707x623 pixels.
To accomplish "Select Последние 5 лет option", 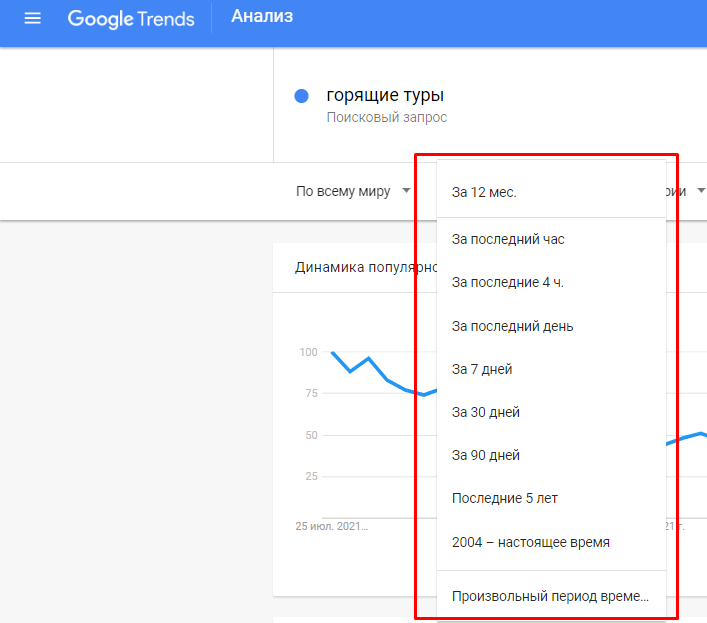I will click(505, 498).
